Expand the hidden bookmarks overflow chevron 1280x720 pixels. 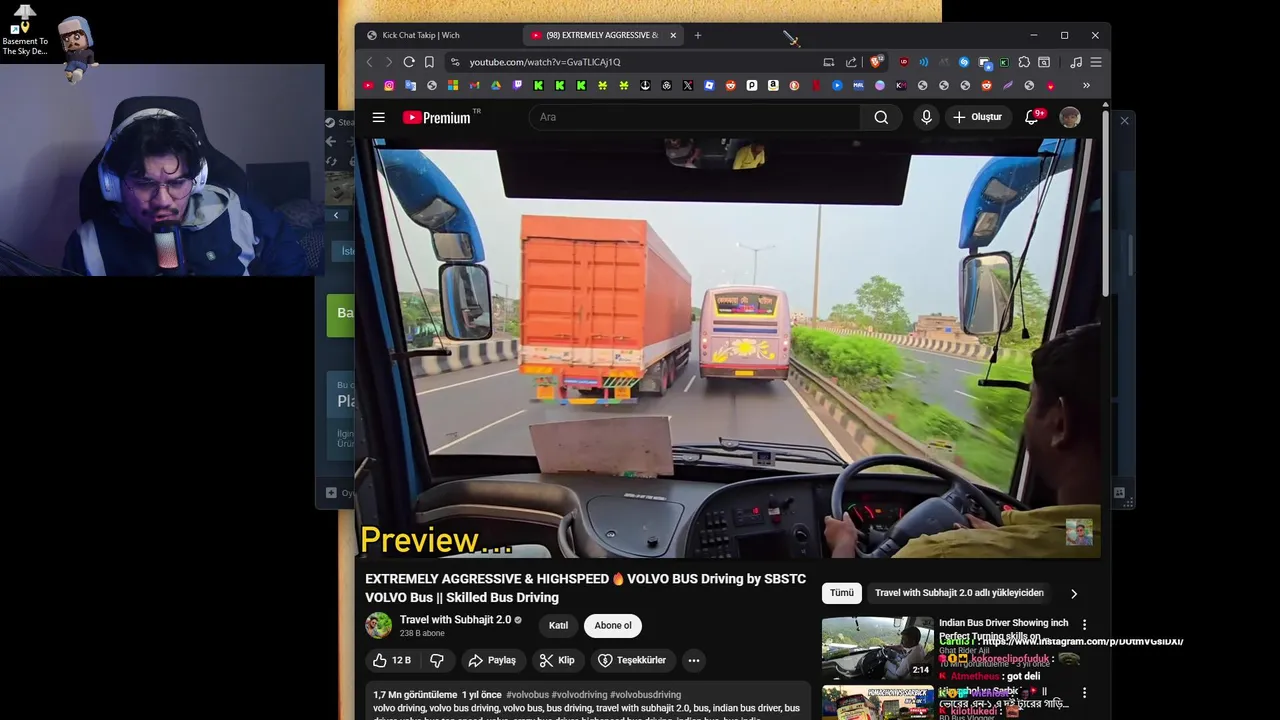tap(1086, 86)
